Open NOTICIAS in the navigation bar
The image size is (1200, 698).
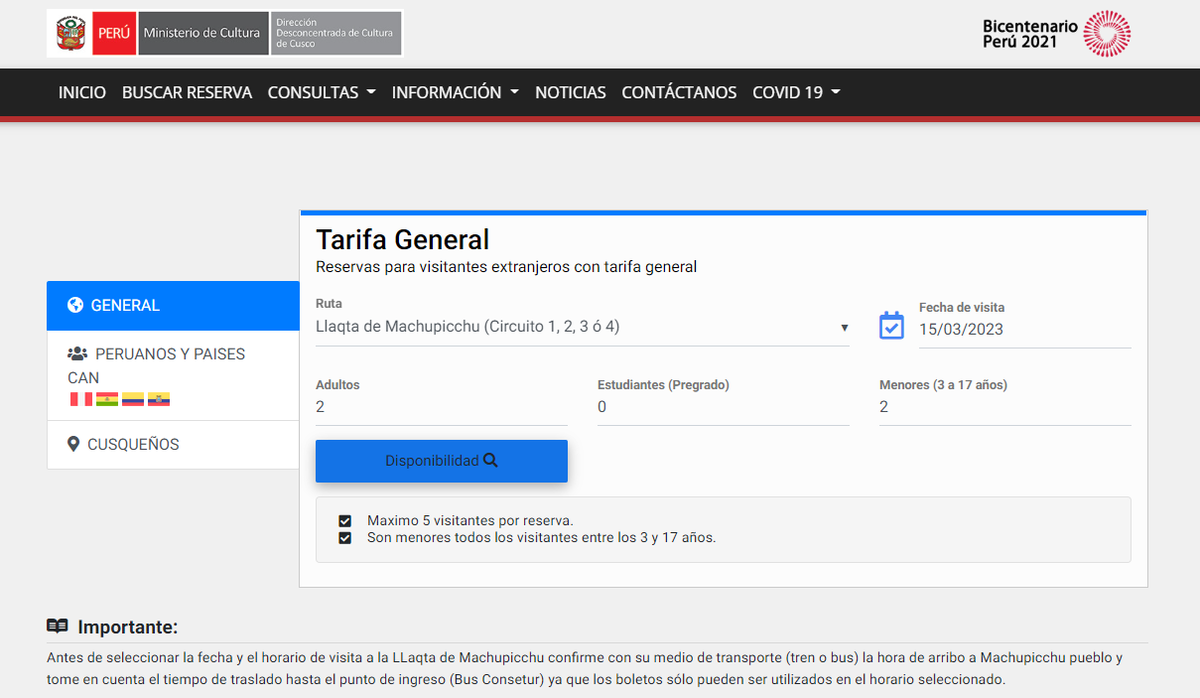pyautogui.click(x=570, y=92)
